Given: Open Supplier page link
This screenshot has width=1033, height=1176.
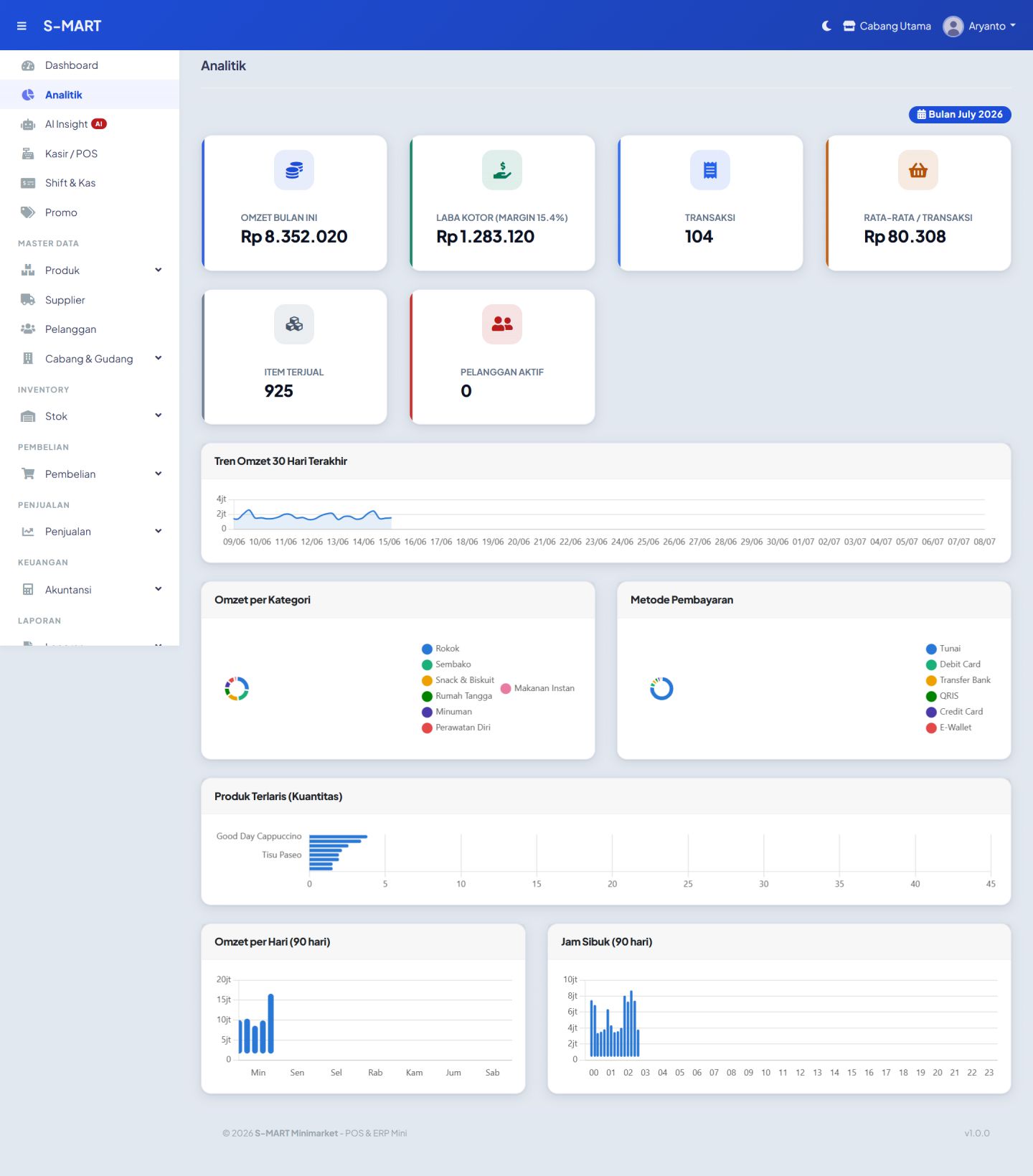Looking at the screenshot, I should point(90,300).
